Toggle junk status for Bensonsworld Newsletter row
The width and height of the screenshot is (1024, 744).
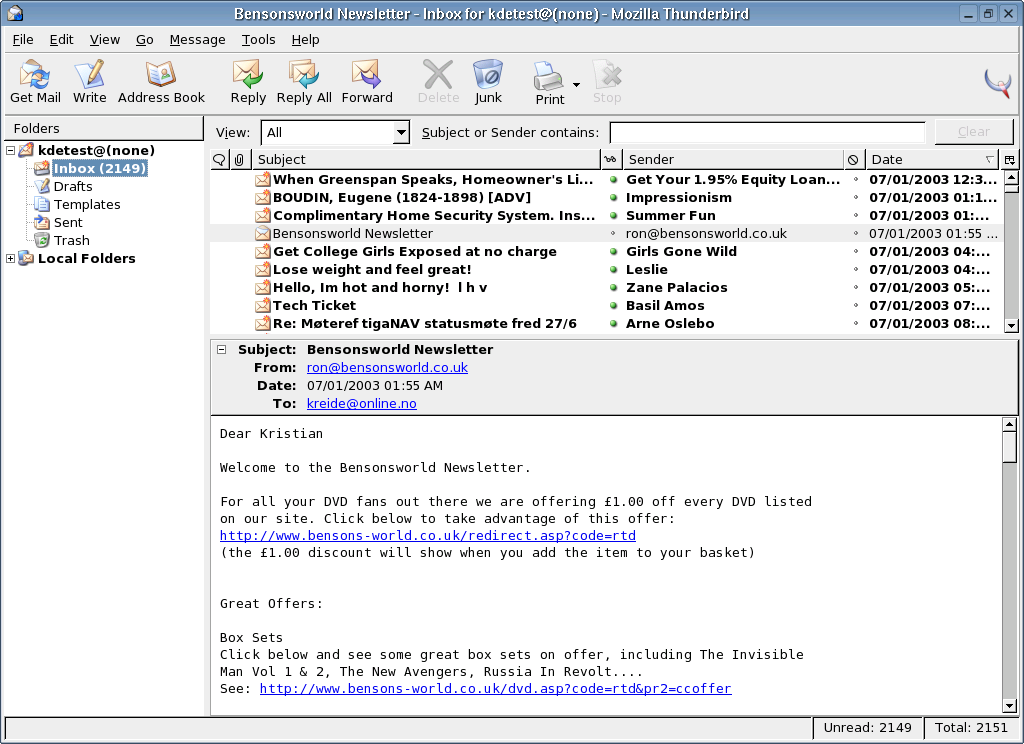coord(855,234)
